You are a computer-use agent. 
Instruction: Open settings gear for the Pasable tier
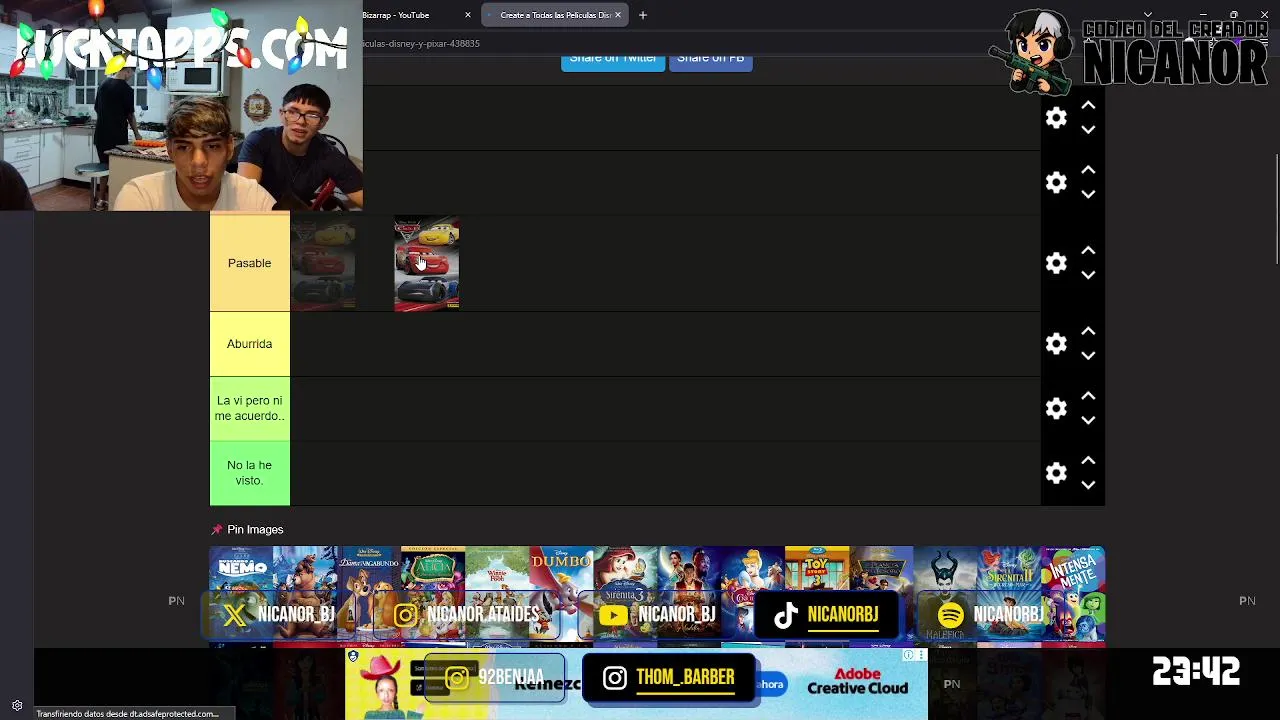(1056, 263)
